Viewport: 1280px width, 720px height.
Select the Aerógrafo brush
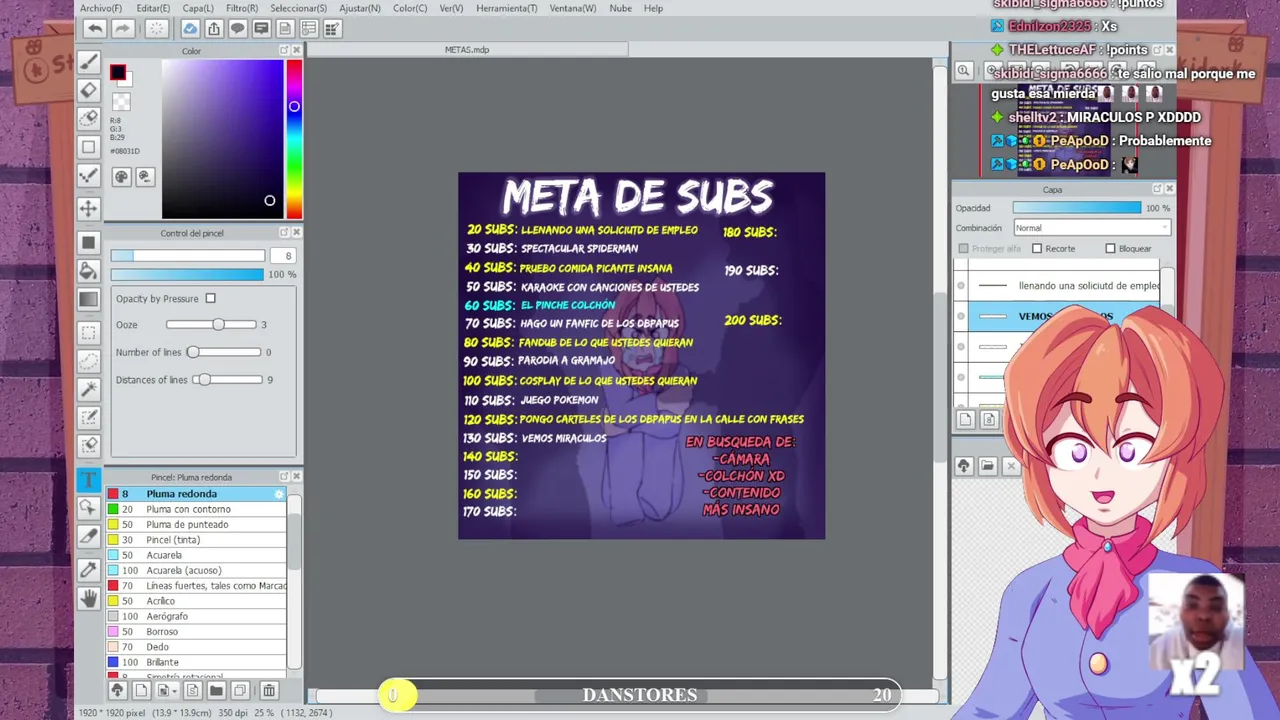pos(196,616)
